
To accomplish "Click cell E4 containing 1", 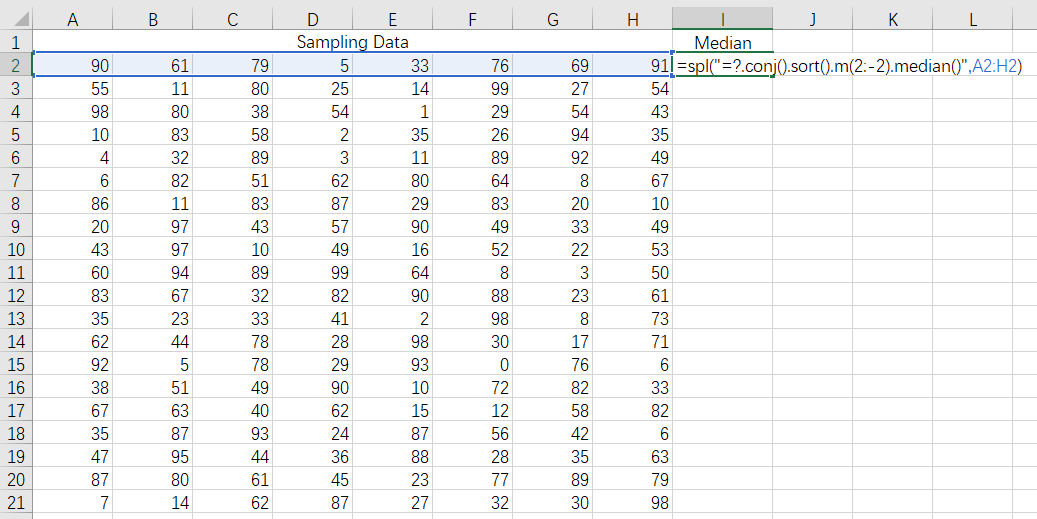I will coord(392,111).
